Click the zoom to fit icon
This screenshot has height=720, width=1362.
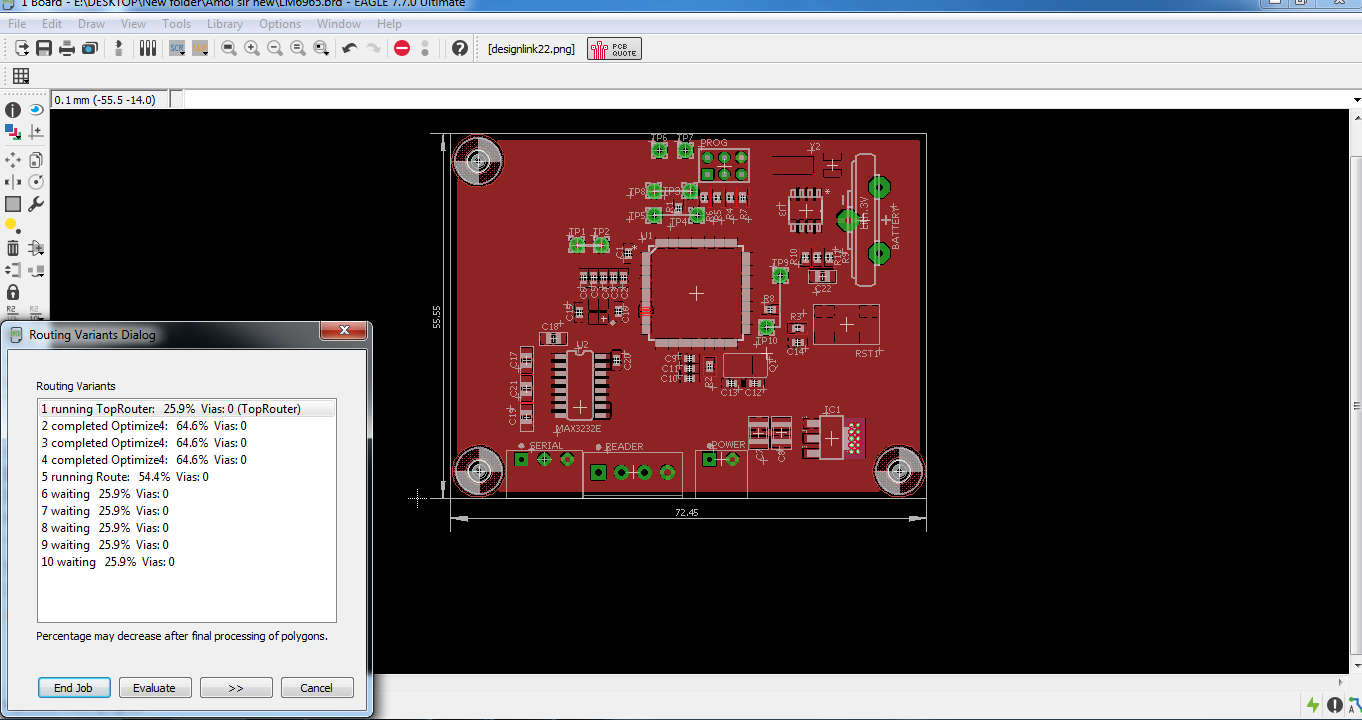pyautogui.click(x=229, y=48)
